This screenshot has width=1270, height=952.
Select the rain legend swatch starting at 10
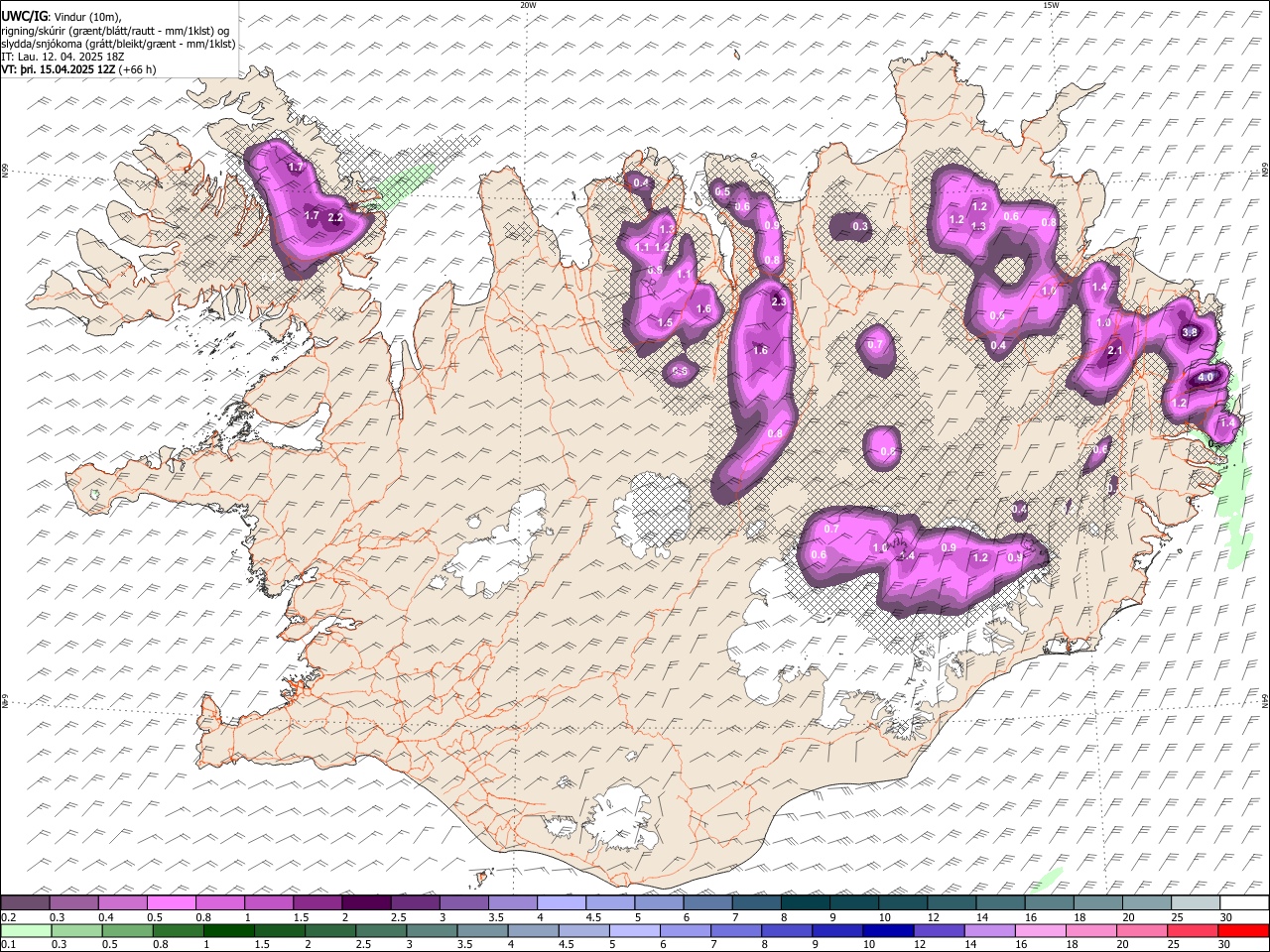tap(890, 930)
